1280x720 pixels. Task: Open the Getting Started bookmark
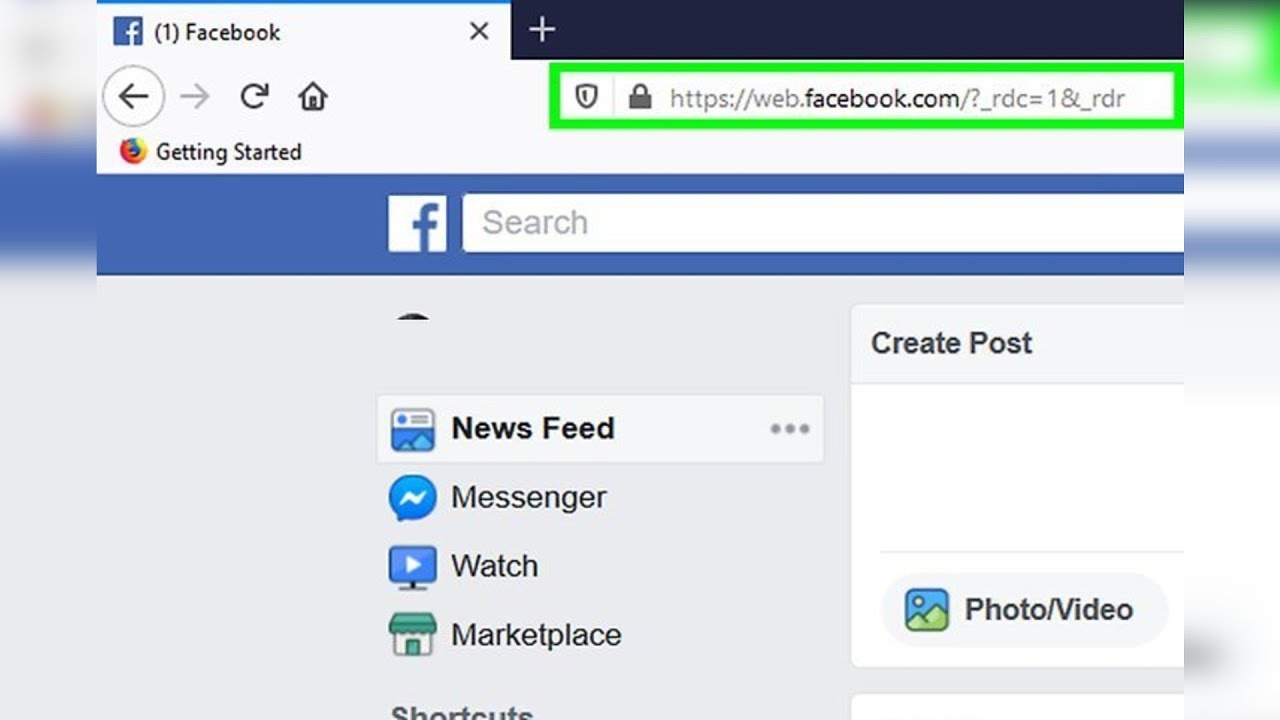(x=211, y=151)
